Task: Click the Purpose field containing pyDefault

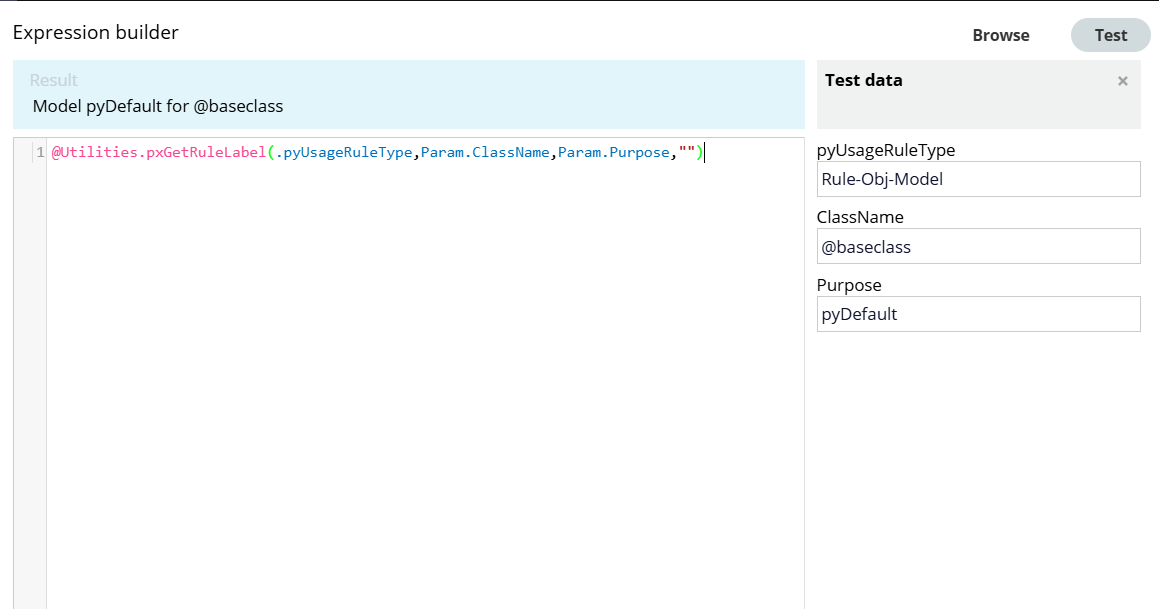Action: coord(978,314)
